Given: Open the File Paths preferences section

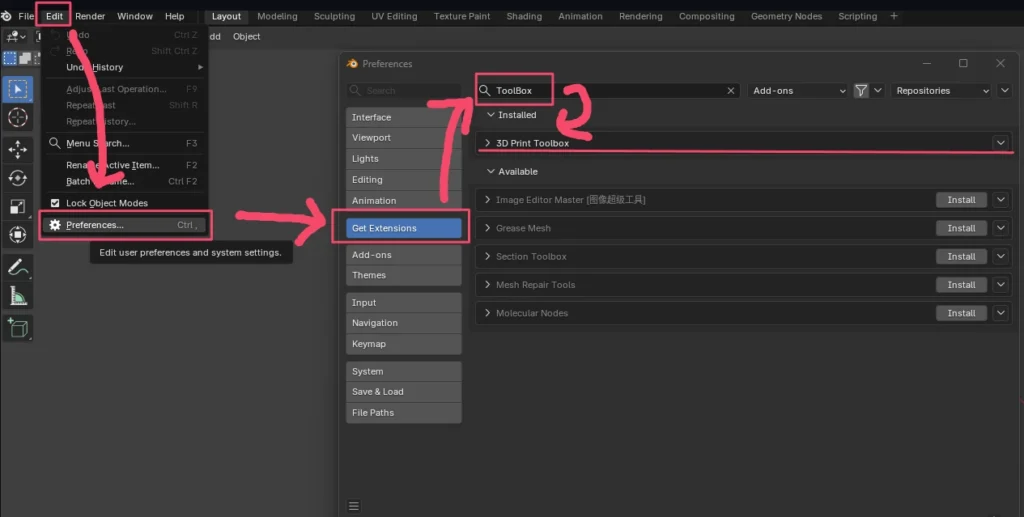Looking at the screenshot, I should pos(404,413).
